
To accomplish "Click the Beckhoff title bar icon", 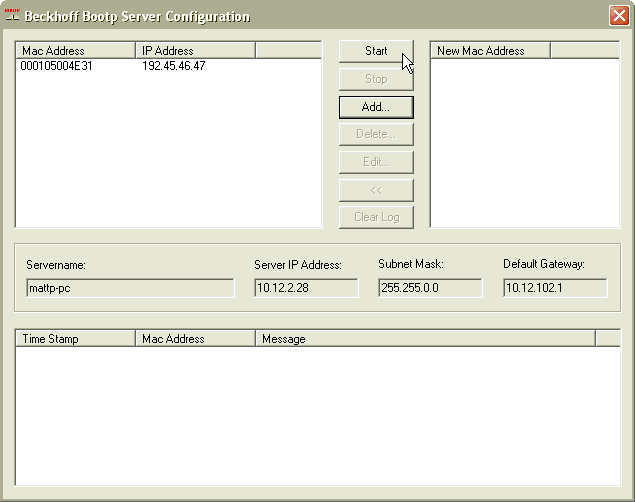I will click(x=12, y=15).
